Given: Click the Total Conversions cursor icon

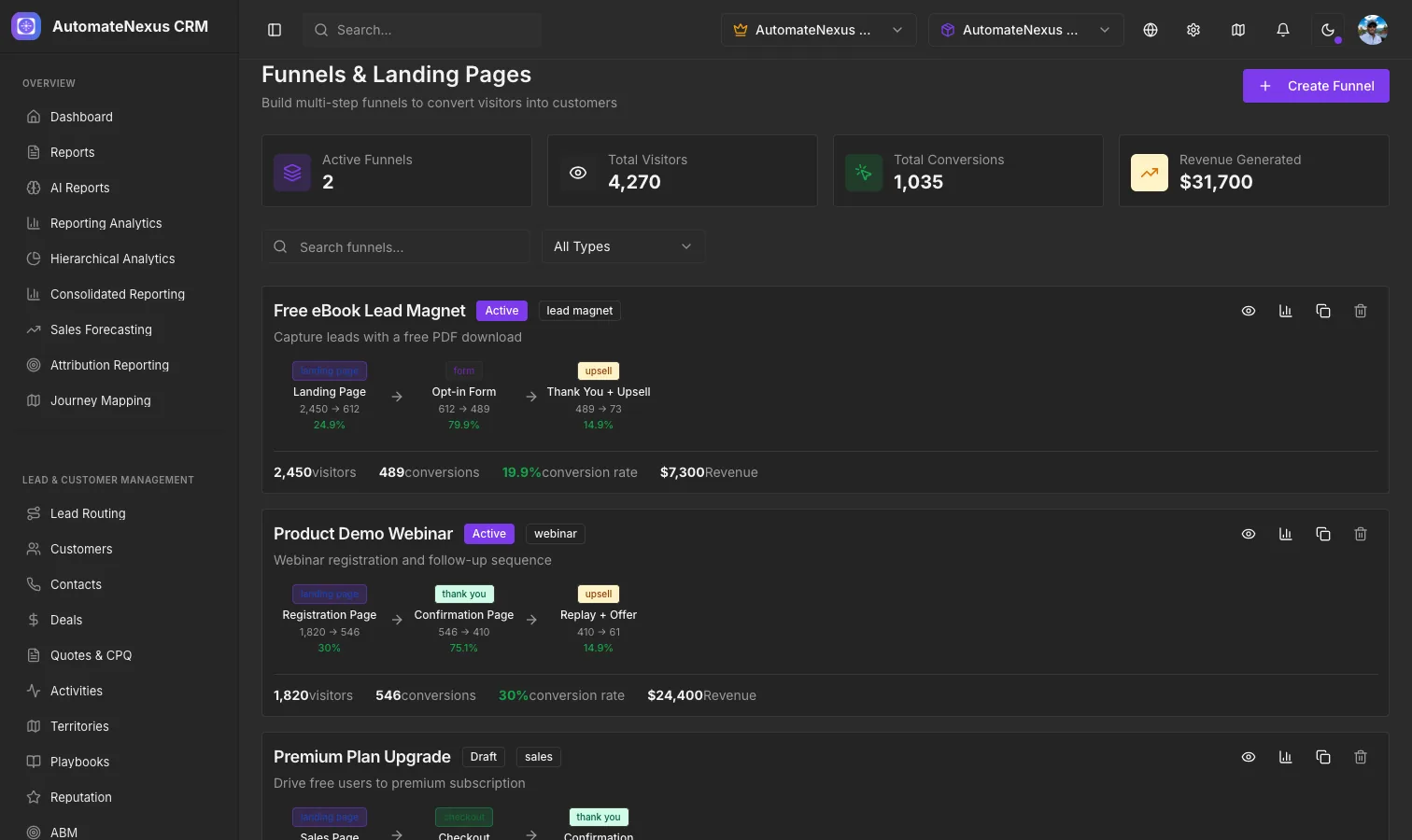Looking at the screenshot, I should coord(864,173).
